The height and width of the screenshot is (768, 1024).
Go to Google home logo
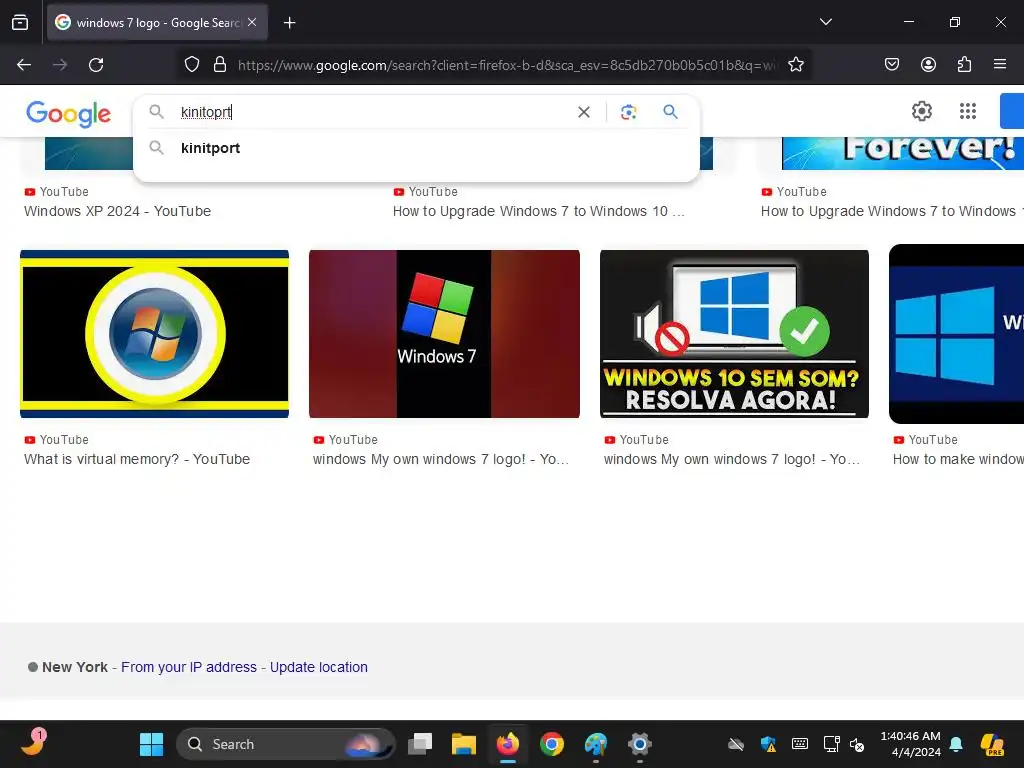[x=69, y=114]
